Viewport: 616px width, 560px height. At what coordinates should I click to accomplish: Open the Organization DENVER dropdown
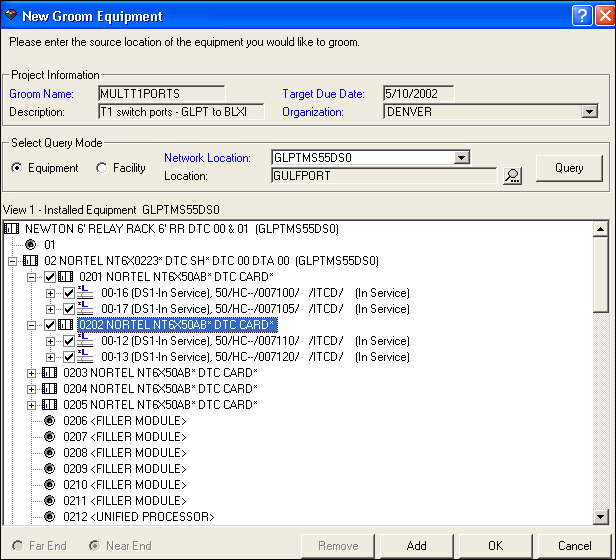click(589, 112)
